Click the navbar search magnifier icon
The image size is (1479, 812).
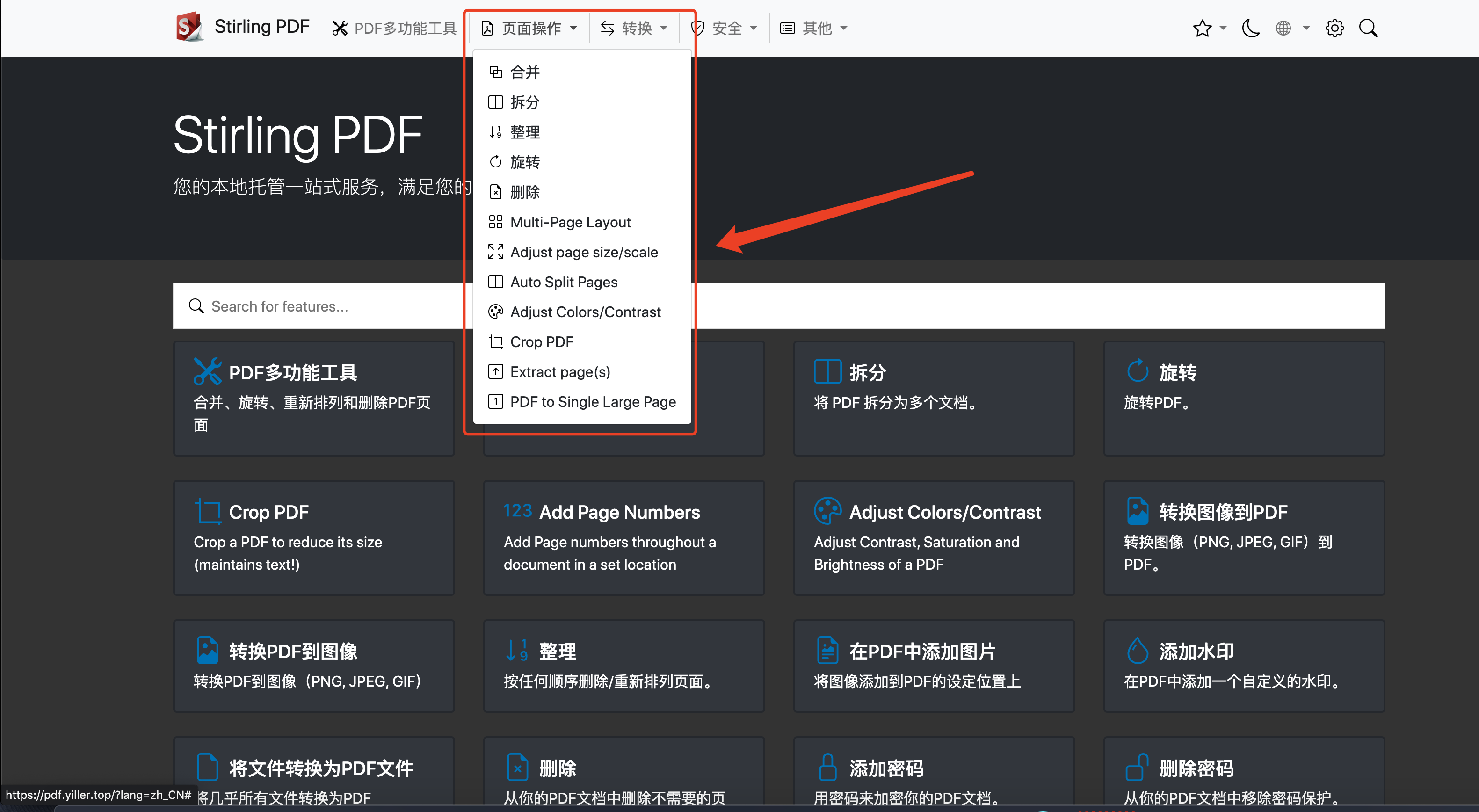[1368, 28]
